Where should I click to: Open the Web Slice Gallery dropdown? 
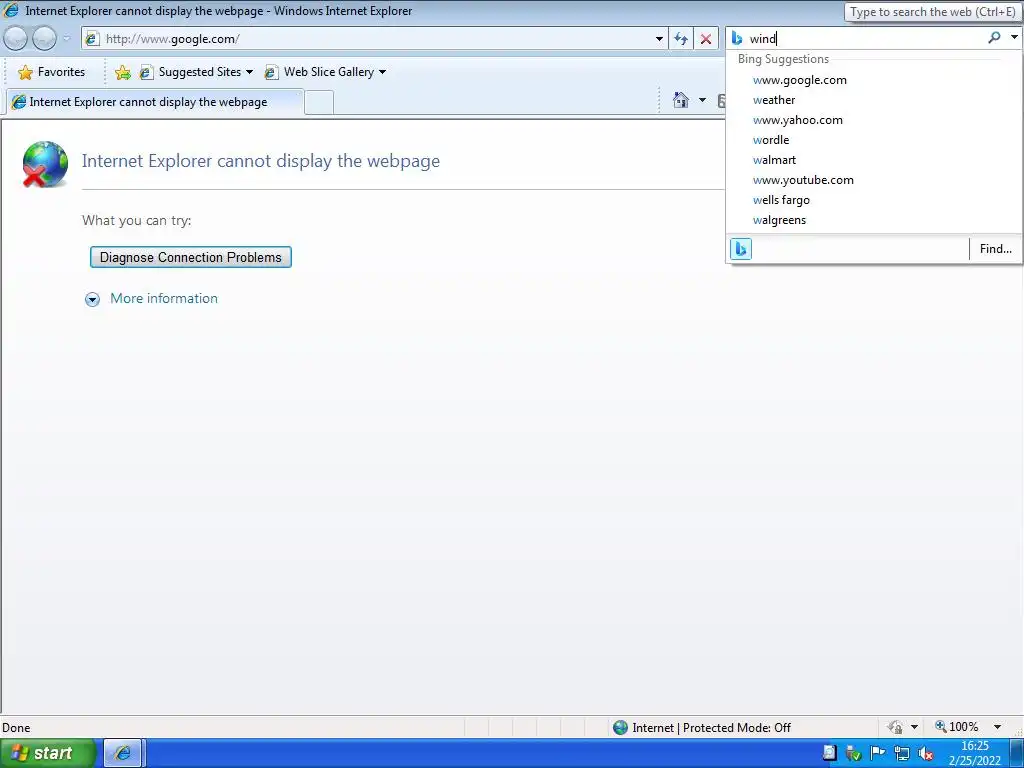[325, 72]
